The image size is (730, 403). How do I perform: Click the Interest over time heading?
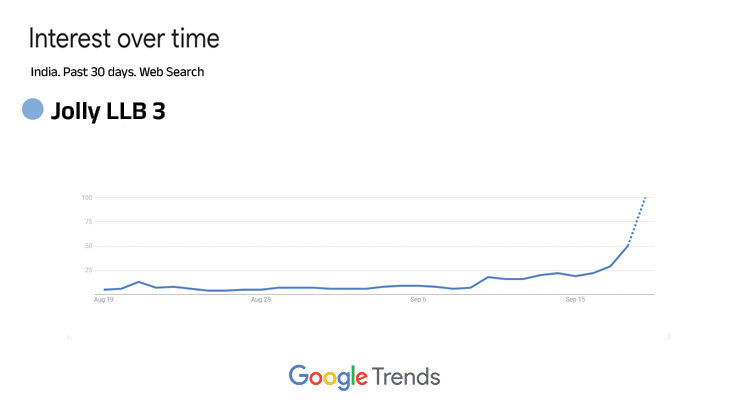click(124, 39)
